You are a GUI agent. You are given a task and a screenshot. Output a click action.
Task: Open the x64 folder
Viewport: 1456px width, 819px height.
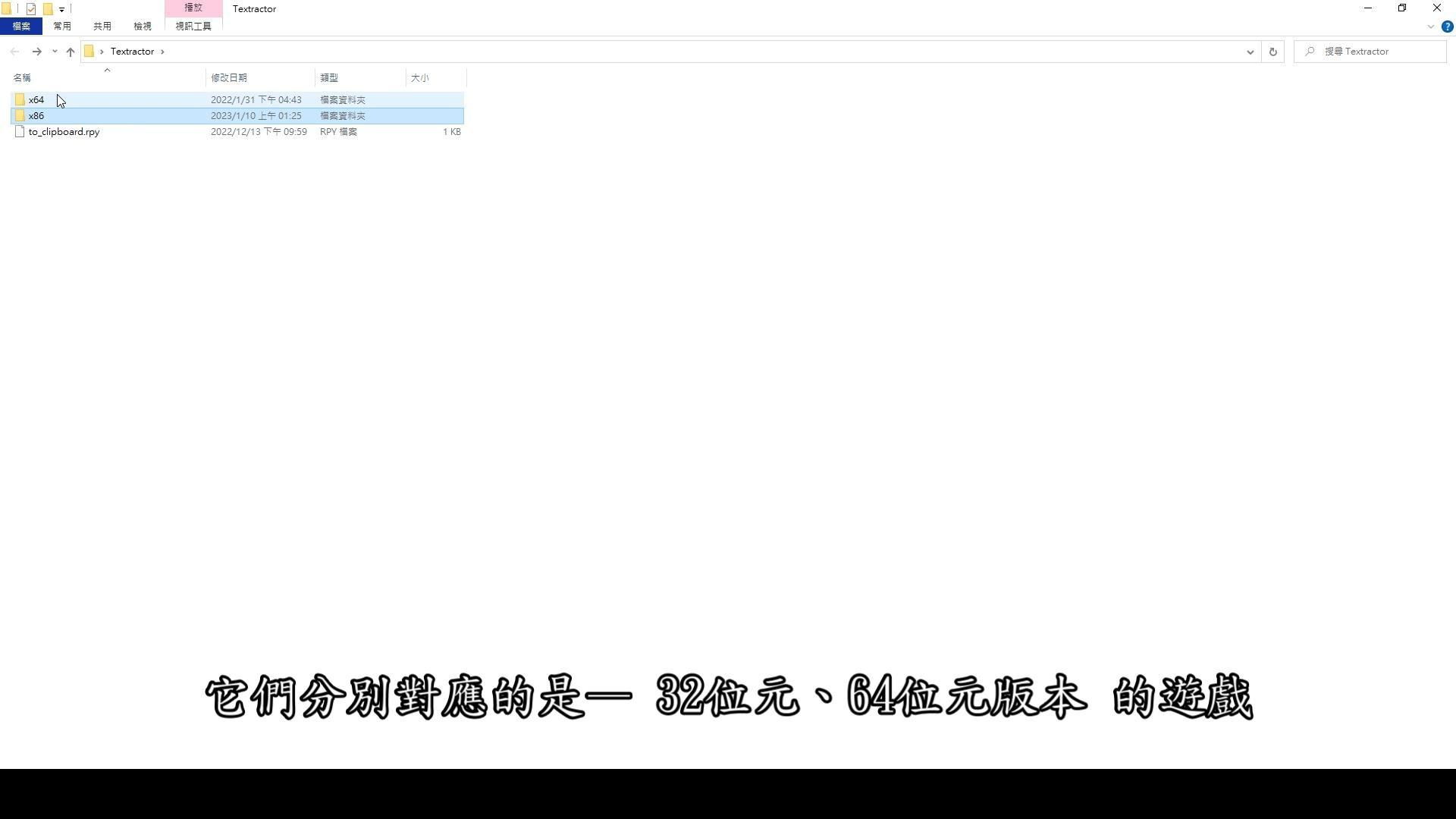pos(36,99)
